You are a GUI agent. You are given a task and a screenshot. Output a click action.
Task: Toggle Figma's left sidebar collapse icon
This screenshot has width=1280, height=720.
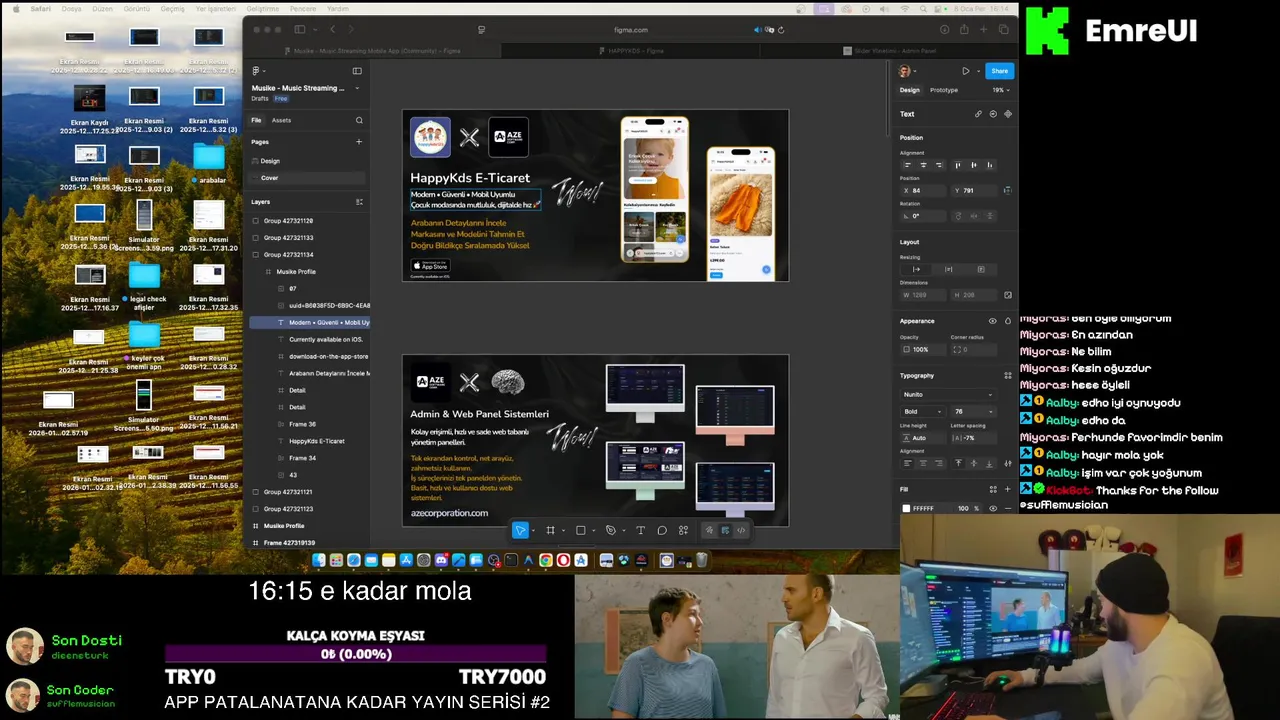(x=357, y=71)
